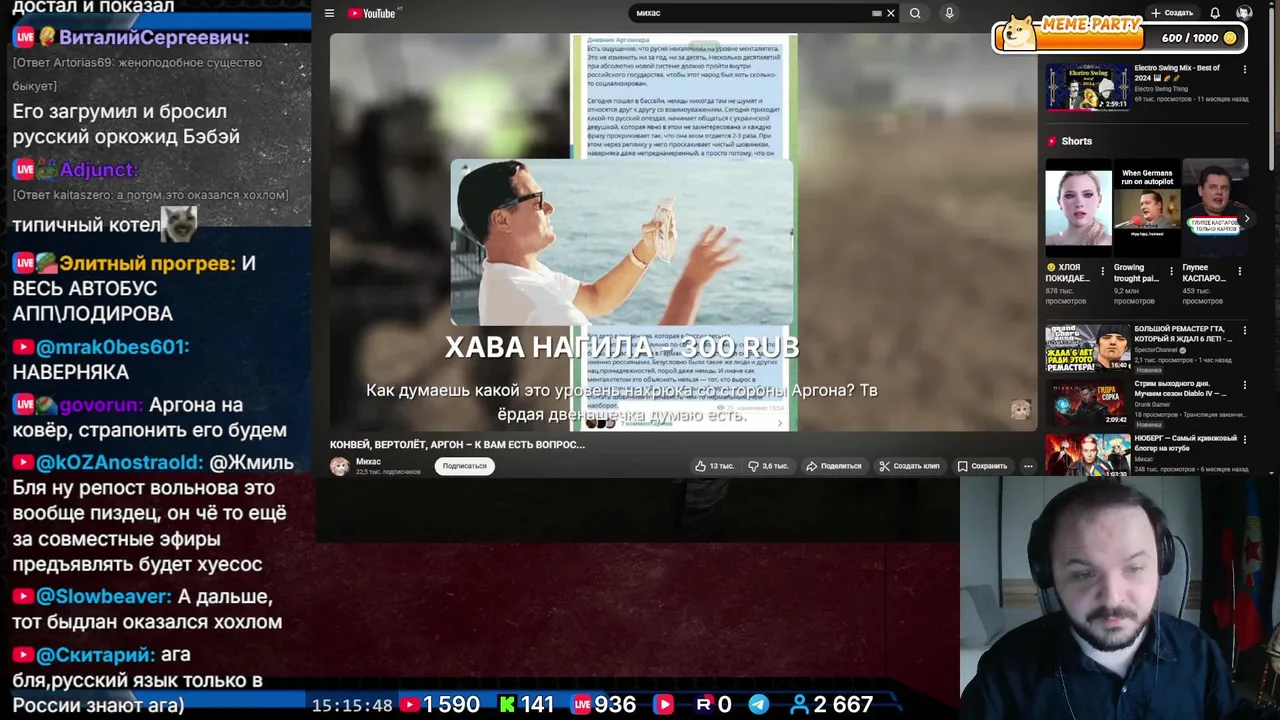The width and height of the screenshot is (1280, 720).
Task: Click the Shorts section logo icon
Action: [x=1052, y=141]
